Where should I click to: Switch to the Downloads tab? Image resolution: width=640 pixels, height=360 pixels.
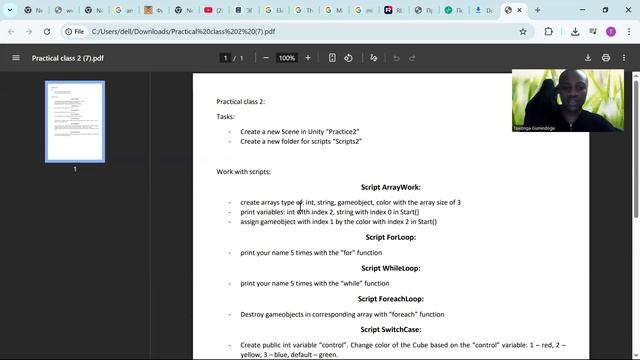[484, 10]
